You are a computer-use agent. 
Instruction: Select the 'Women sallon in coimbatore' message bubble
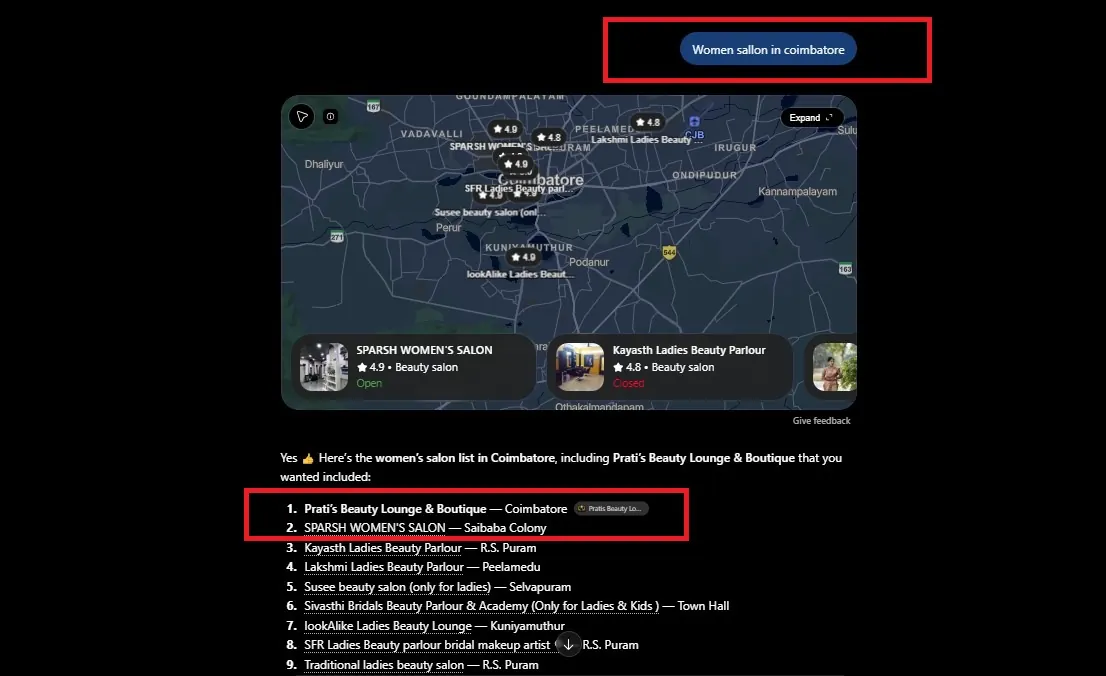(768, 49)
